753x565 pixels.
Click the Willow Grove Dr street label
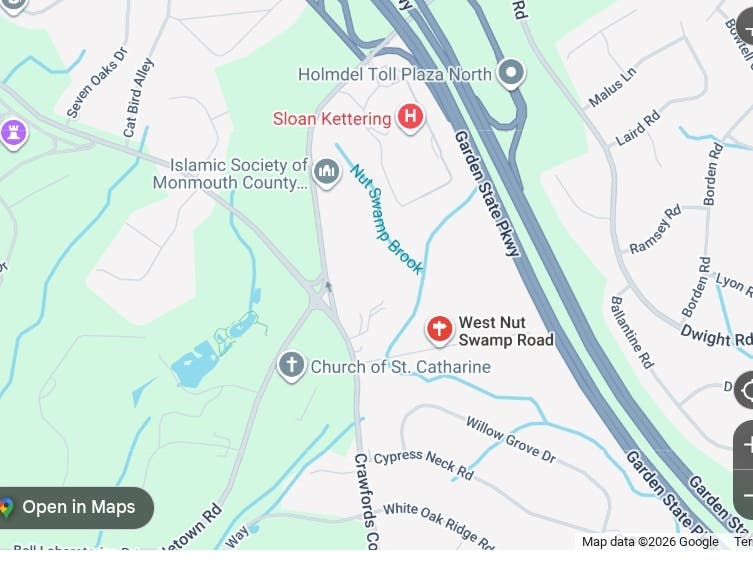[511, 440]
